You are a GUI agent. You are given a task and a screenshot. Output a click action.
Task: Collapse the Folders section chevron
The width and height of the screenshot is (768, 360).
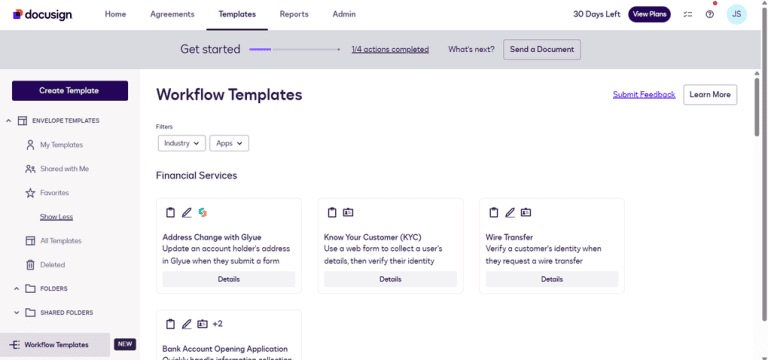pyautogui.click(x=17, y=289)
